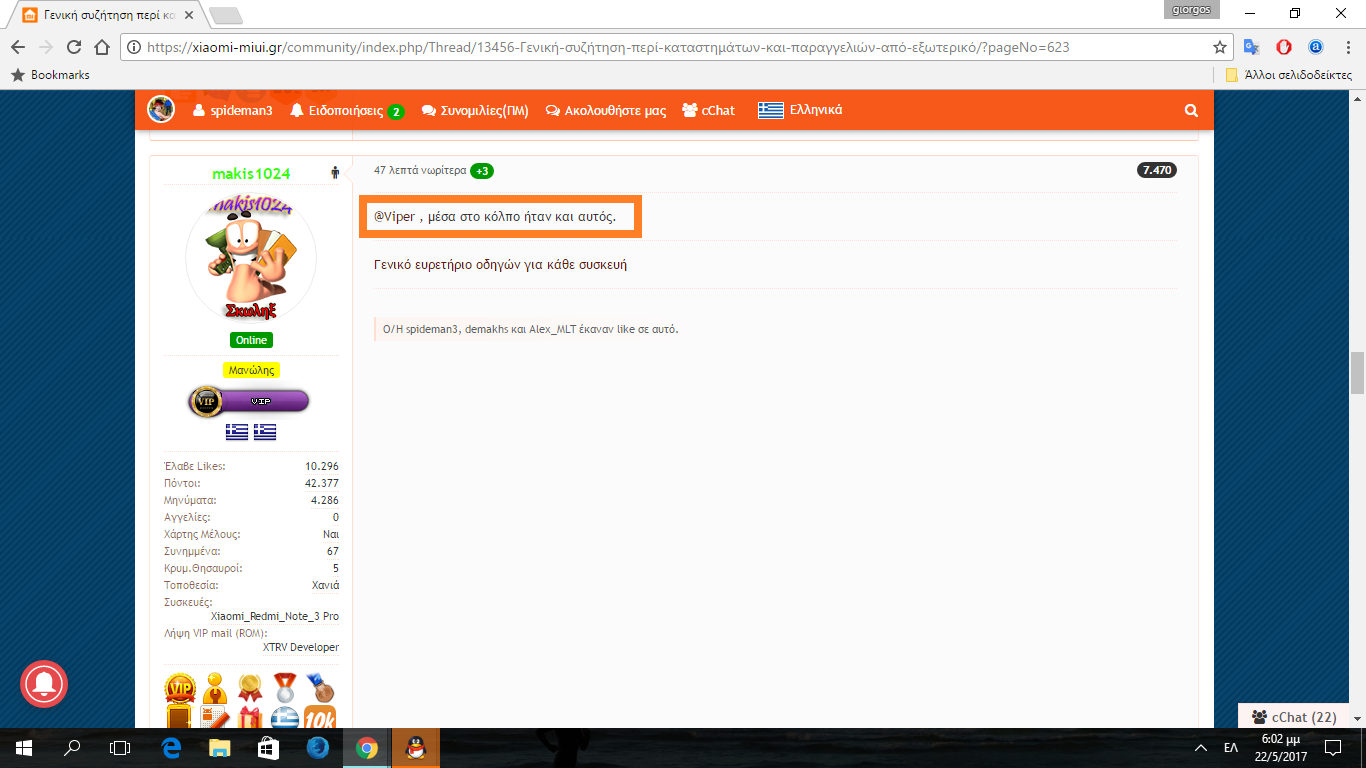
Task: Click the purple VIP rank banner
Action: [249, 401]
